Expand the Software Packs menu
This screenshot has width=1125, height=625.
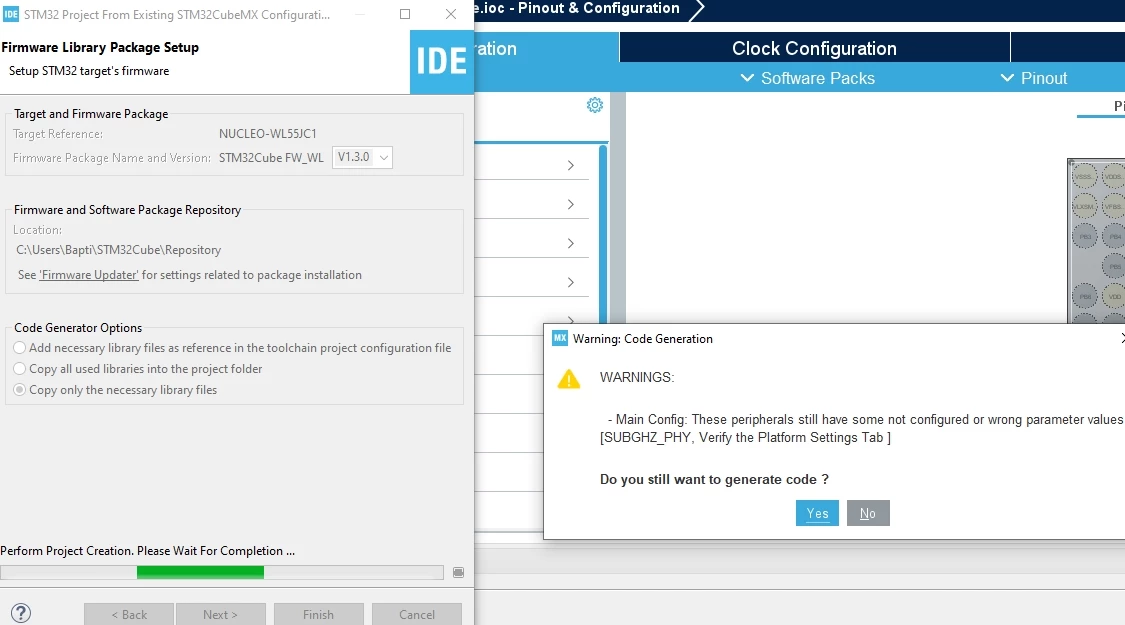[x=807, y=78]
